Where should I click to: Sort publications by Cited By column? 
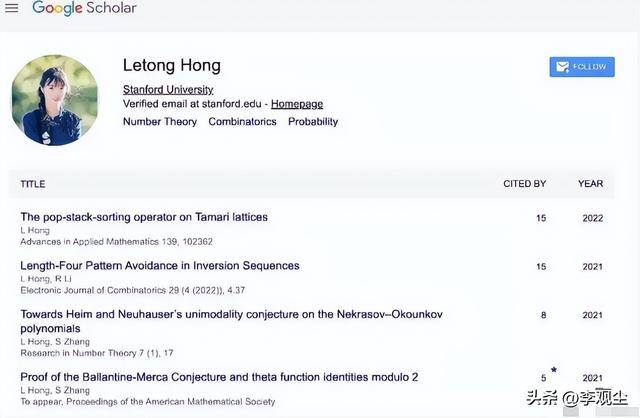pos(524,184)
